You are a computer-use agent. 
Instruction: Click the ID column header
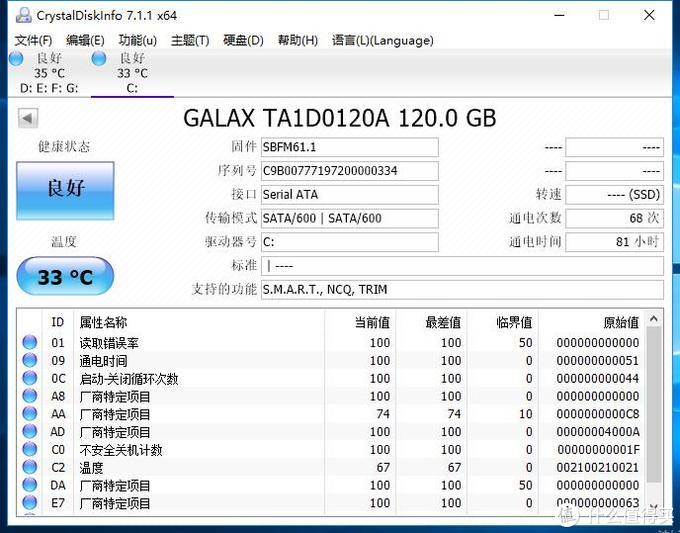point(58,322)
